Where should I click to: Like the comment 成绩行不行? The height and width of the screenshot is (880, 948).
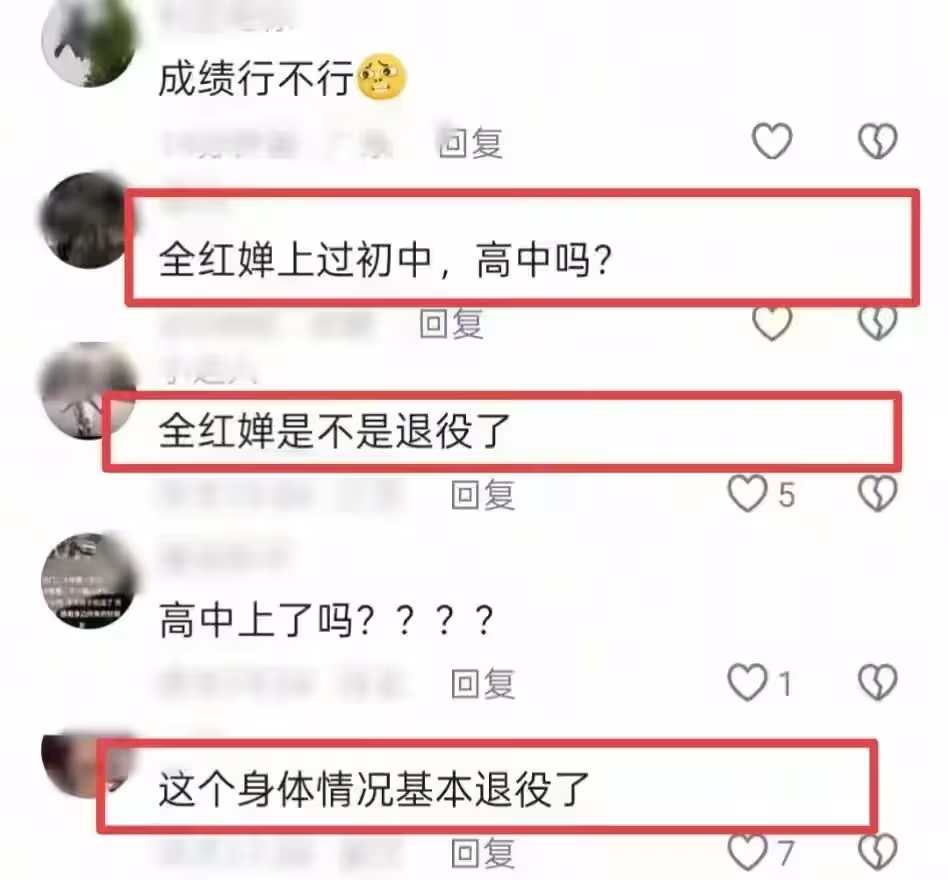pyautogui.click(x=772, y=141)
